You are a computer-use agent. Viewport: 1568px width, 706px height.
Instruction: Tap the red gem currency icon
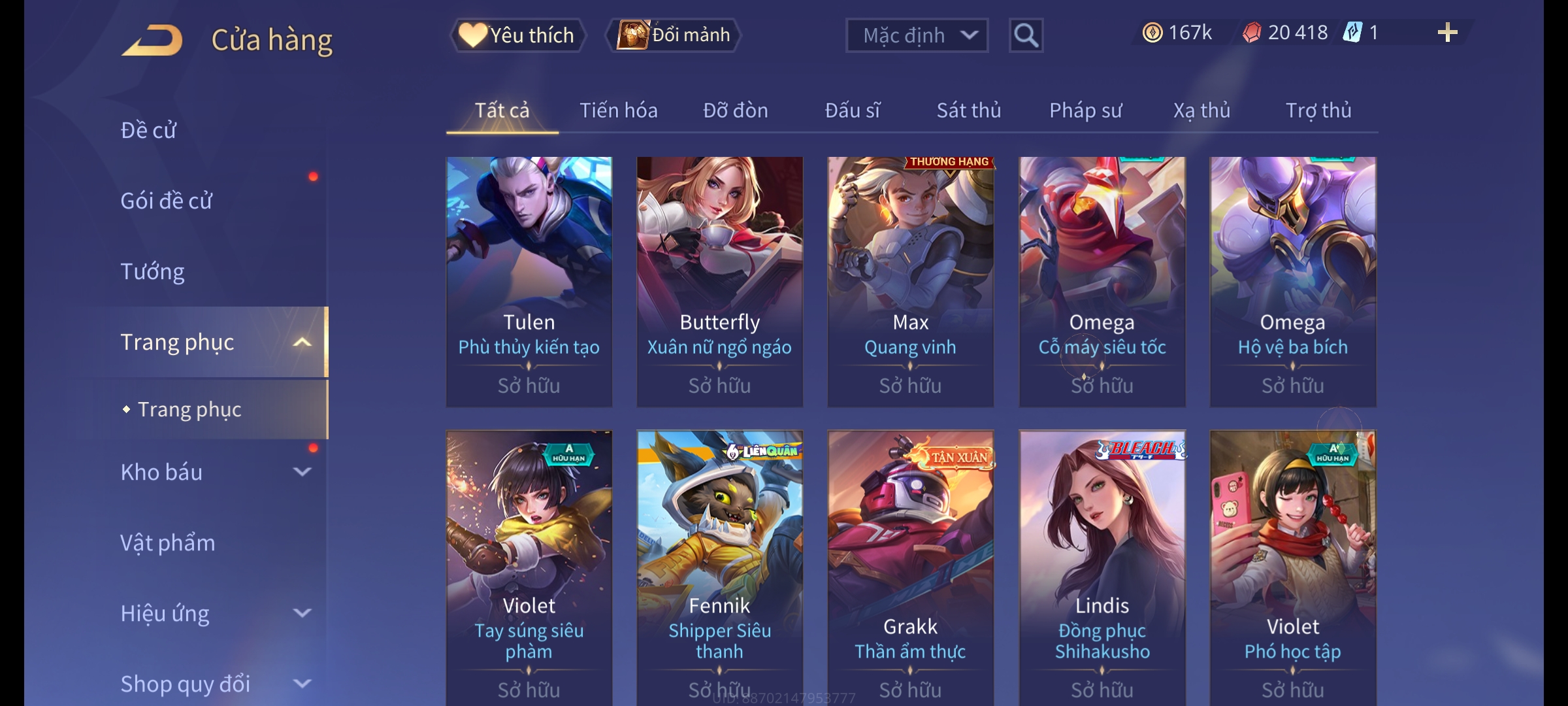(1251, 33)
